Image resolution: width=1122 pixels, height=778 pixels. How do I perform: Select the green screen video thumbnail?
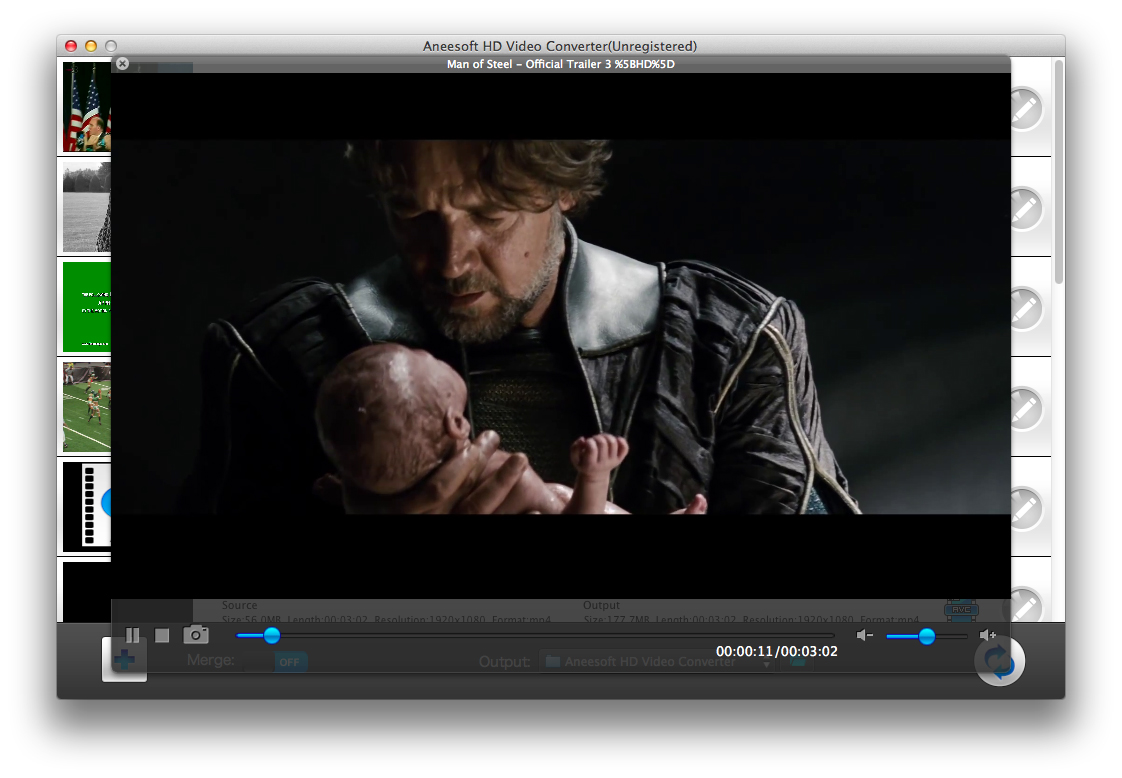coord(87,307)
